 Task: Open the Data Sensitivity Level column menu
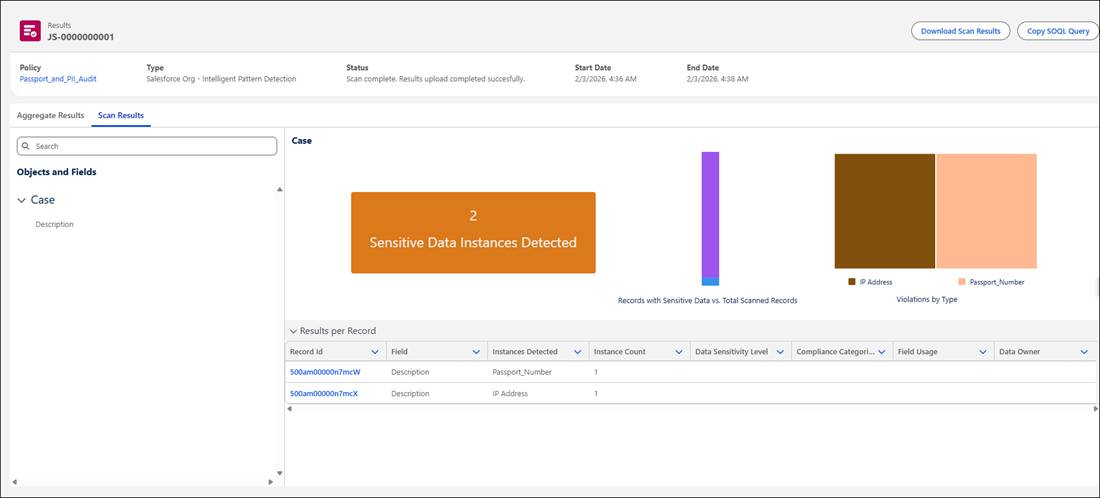click(x=779, y=352)
